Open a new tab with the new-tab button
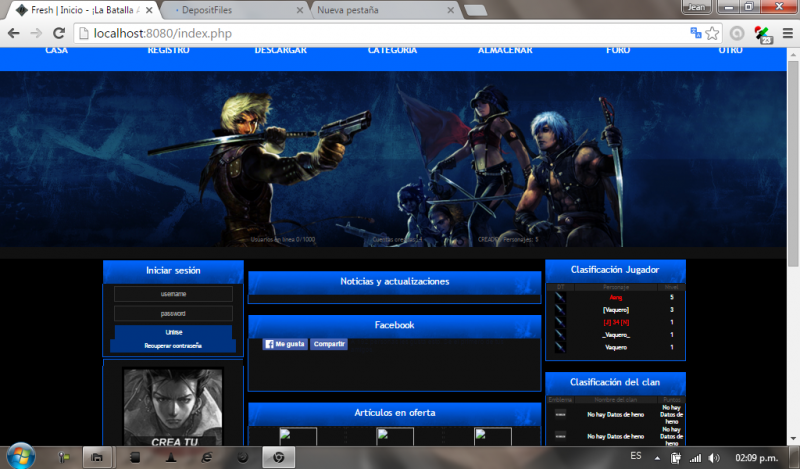Screen dimensions: 800x469 [476, 10]
